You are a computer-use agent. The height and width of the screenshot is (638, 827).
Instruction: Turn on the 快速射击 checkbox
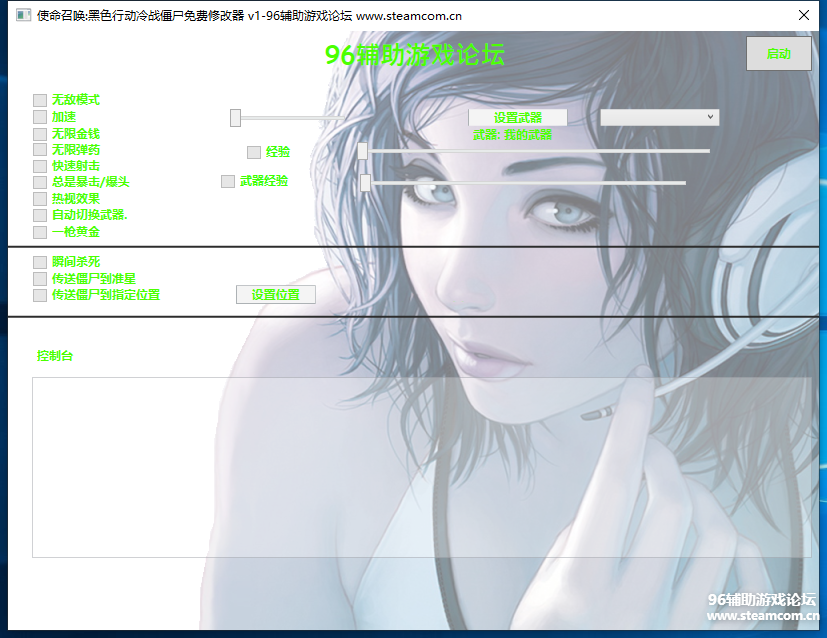tap(40, 166)
